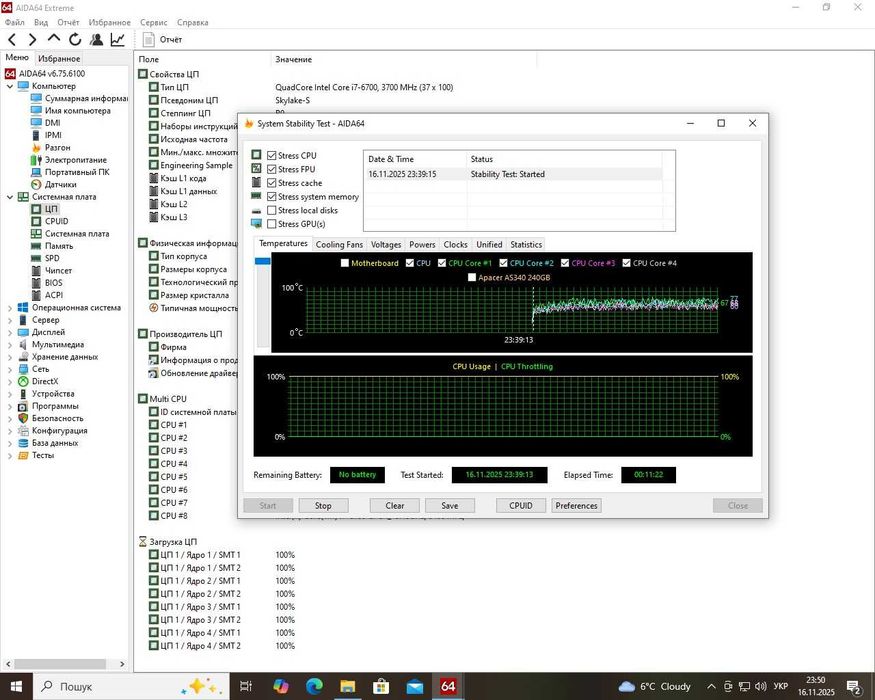Open the Файл menu
Screen dimensions: 875x700
pos(15,22)
